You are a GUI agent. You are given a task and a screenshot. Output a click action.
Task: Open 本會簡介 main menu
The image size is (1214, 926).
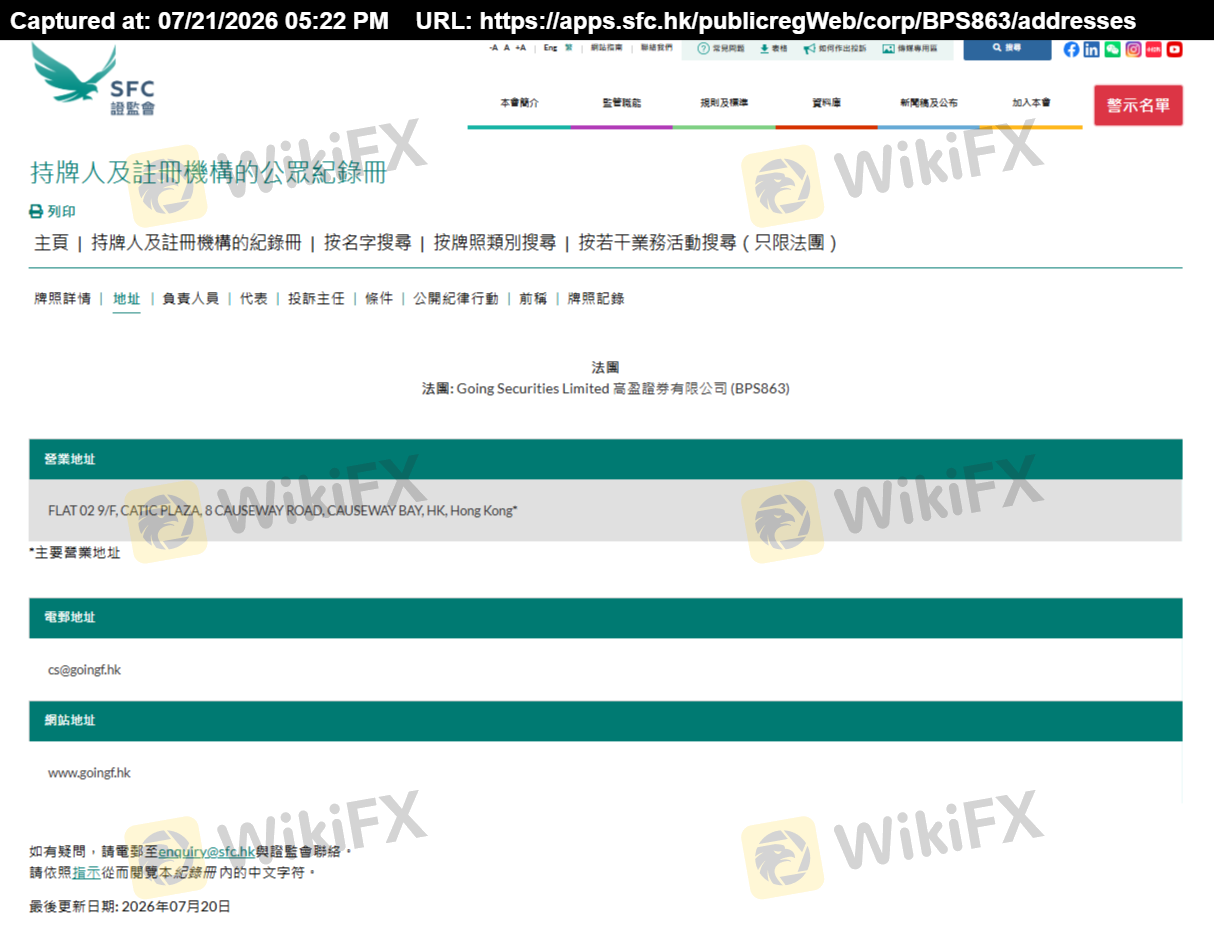point(519,103)
